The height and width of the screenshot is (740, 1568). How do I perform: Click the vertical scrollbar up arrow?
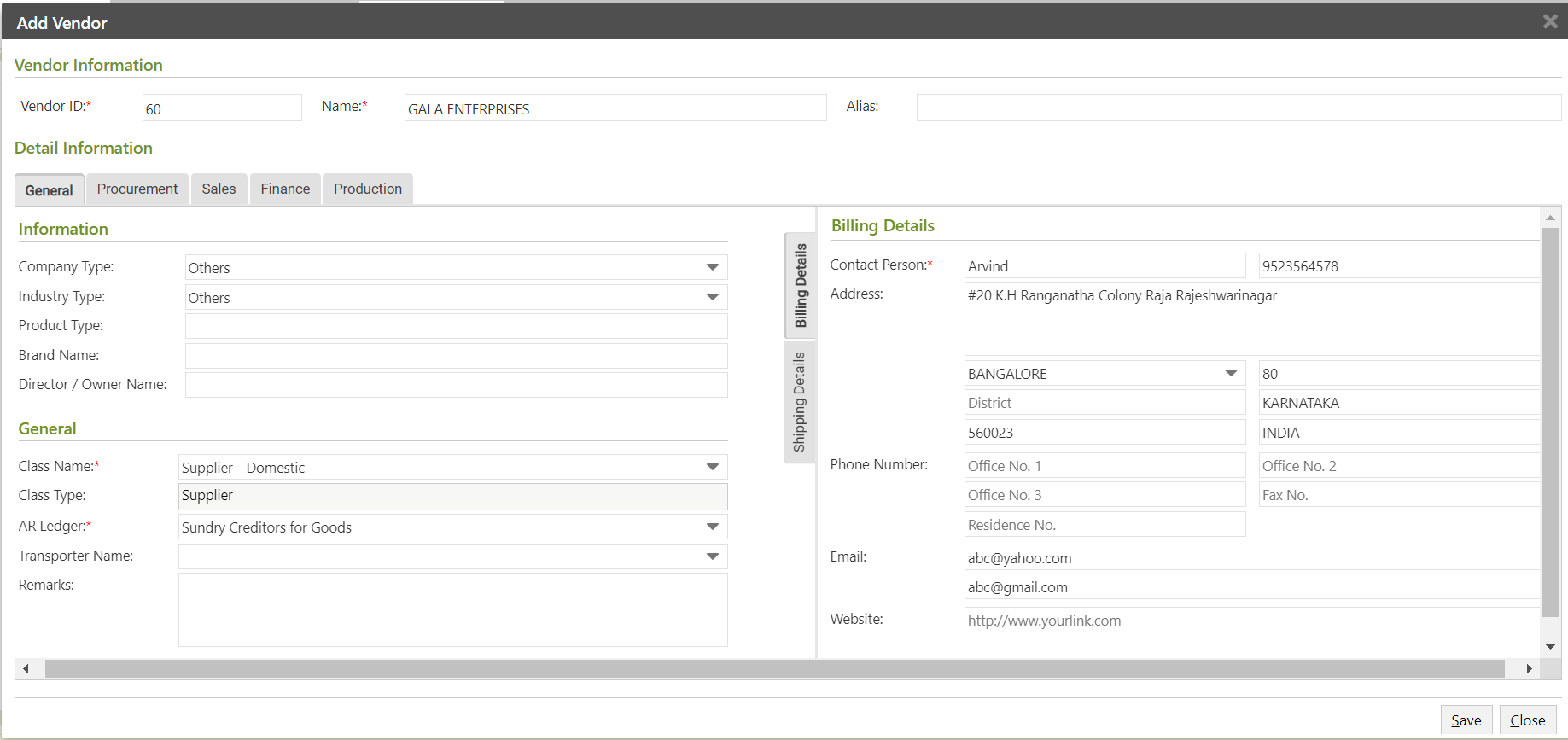1551,218
